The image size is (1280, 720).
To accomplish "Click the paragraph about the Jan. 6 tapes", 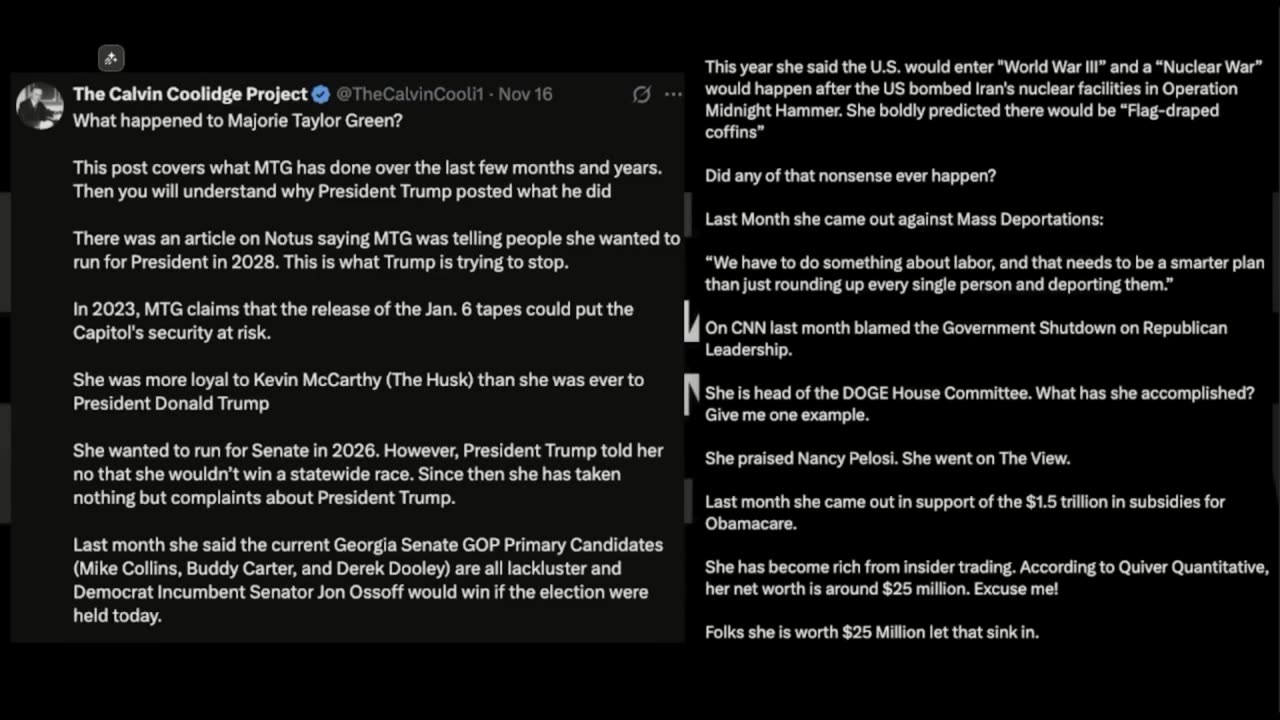I will tap(352, 320).
